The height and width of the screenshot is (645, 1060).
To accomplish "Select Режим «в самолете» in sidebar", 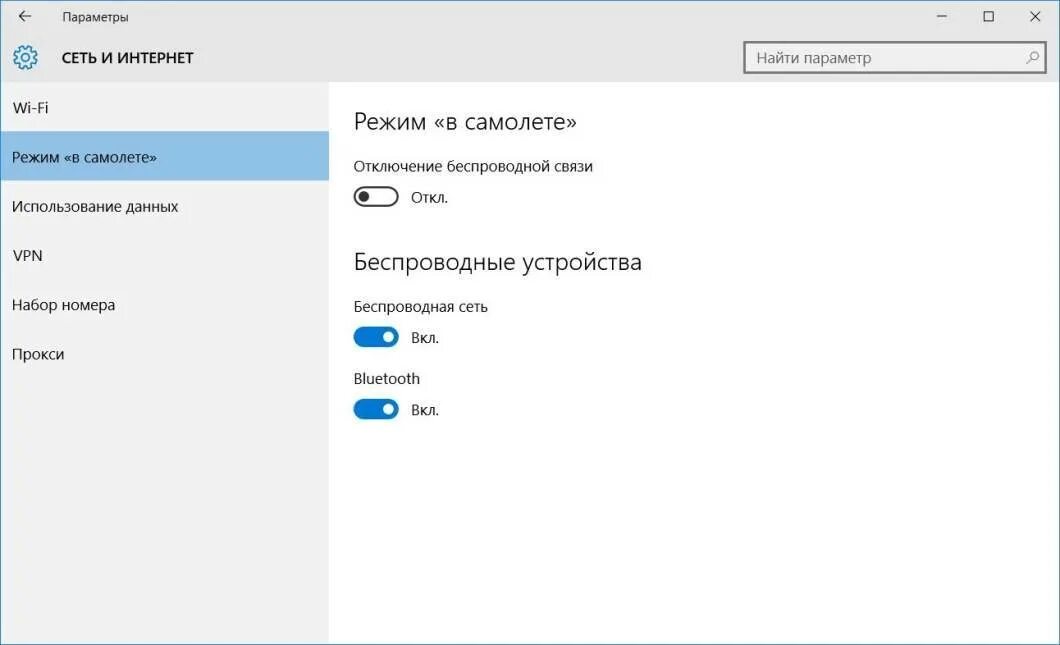I will coord(164,157).
